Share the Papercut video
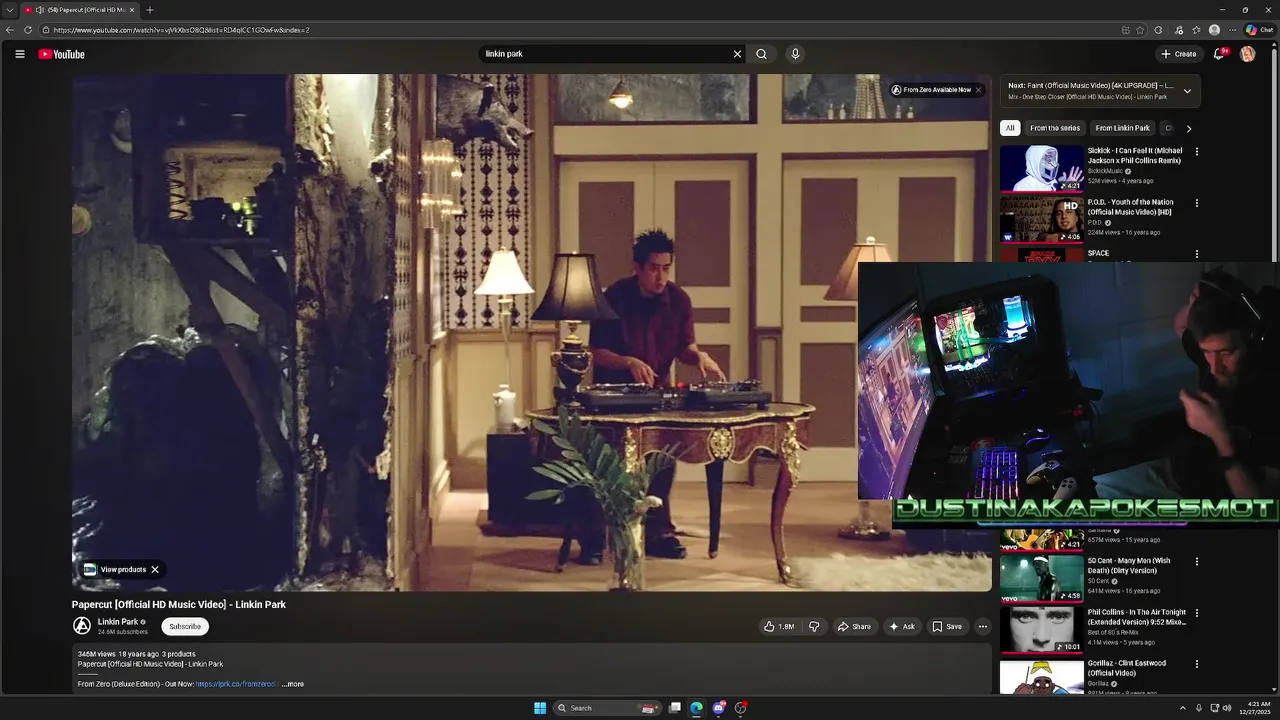This screenshot has width=1280, height=720. (853, 626)
